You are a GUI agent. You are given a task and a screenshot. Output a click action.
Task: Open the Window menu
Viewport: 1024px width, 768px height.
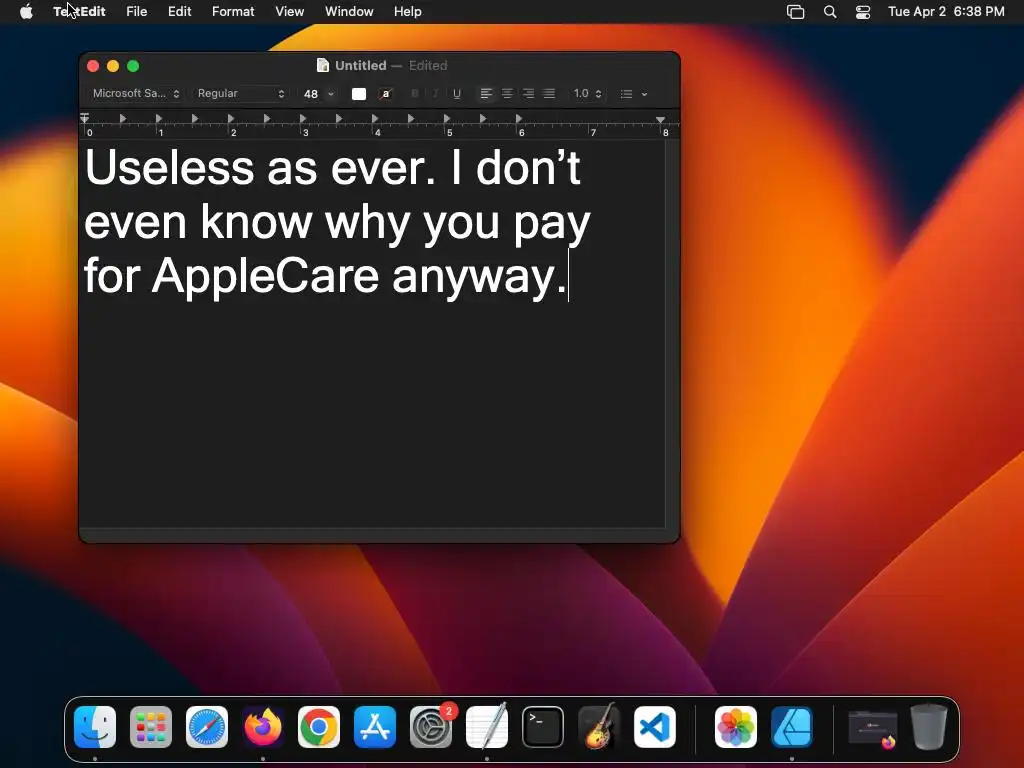349,12
